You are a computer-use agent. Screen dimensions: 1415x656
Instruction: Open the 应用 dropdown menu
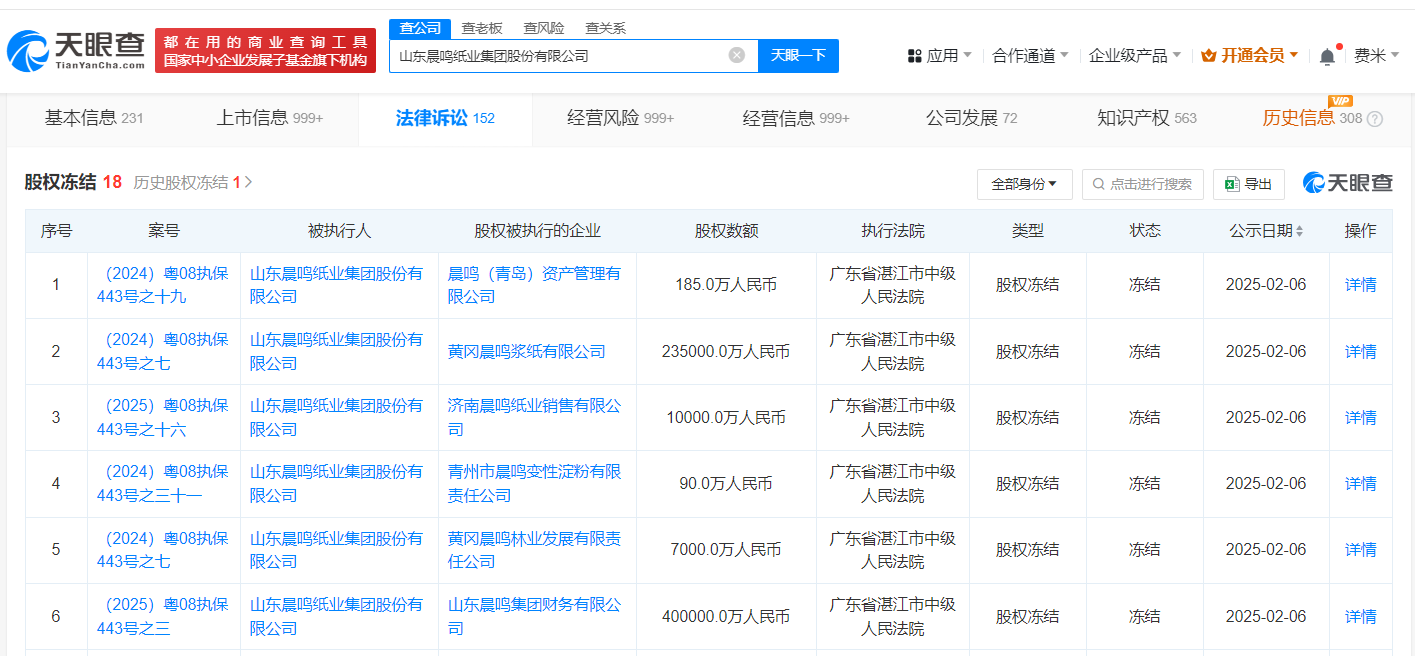[x=939, y=56]
